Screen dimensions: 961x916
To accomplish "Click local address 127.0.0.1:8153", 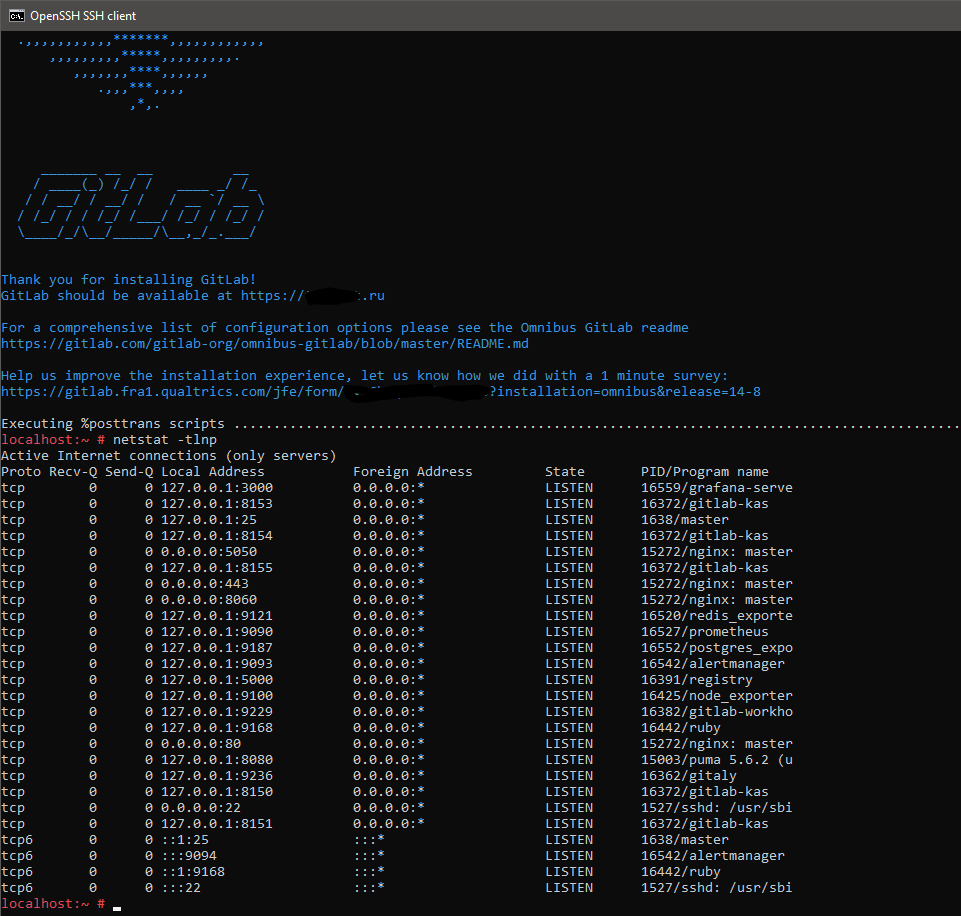I will (217, 504).
